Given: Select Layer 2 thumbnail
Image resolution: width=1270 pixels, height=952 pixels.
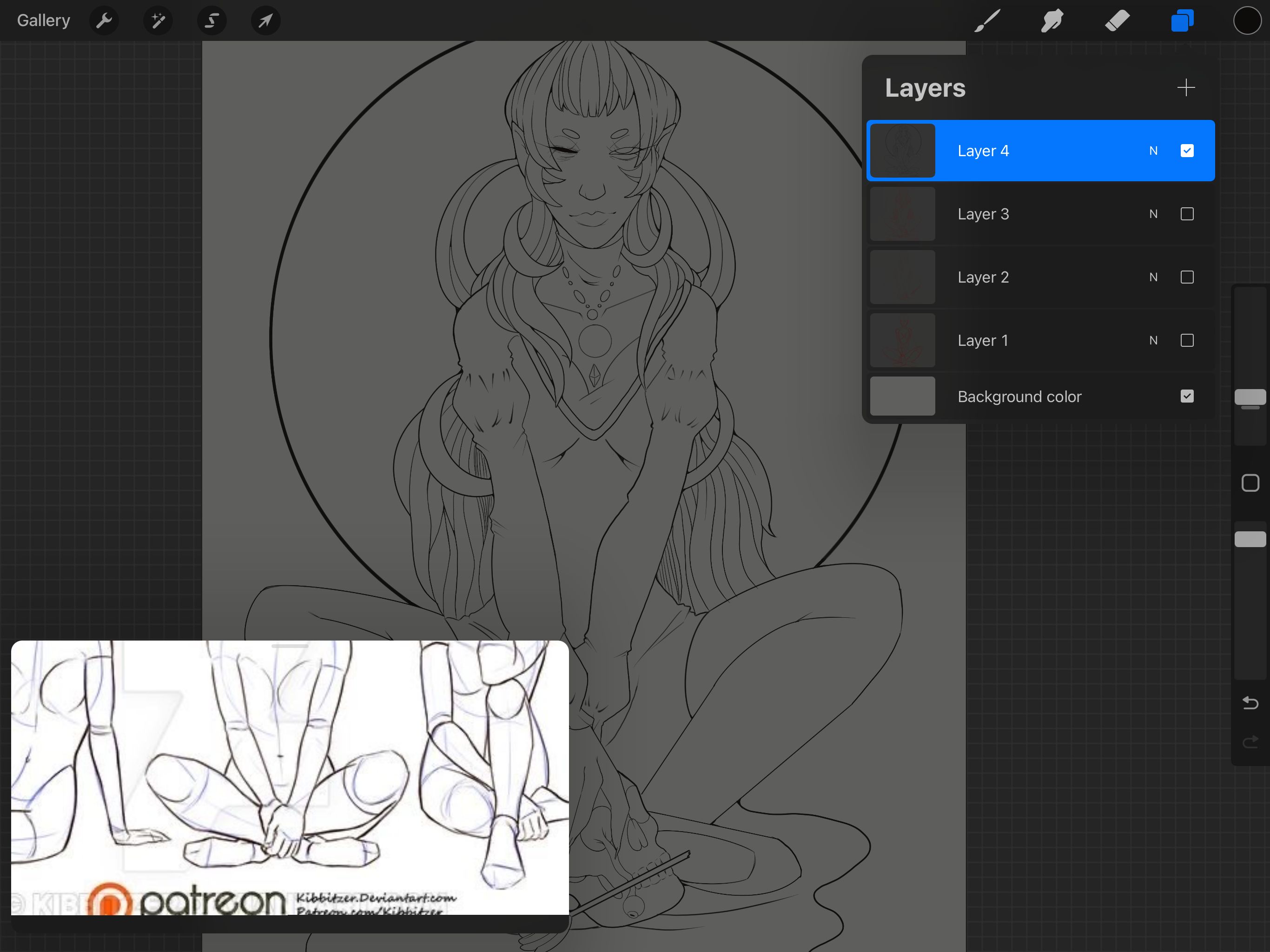Looking at the screenshot, I should pos(903,278).
